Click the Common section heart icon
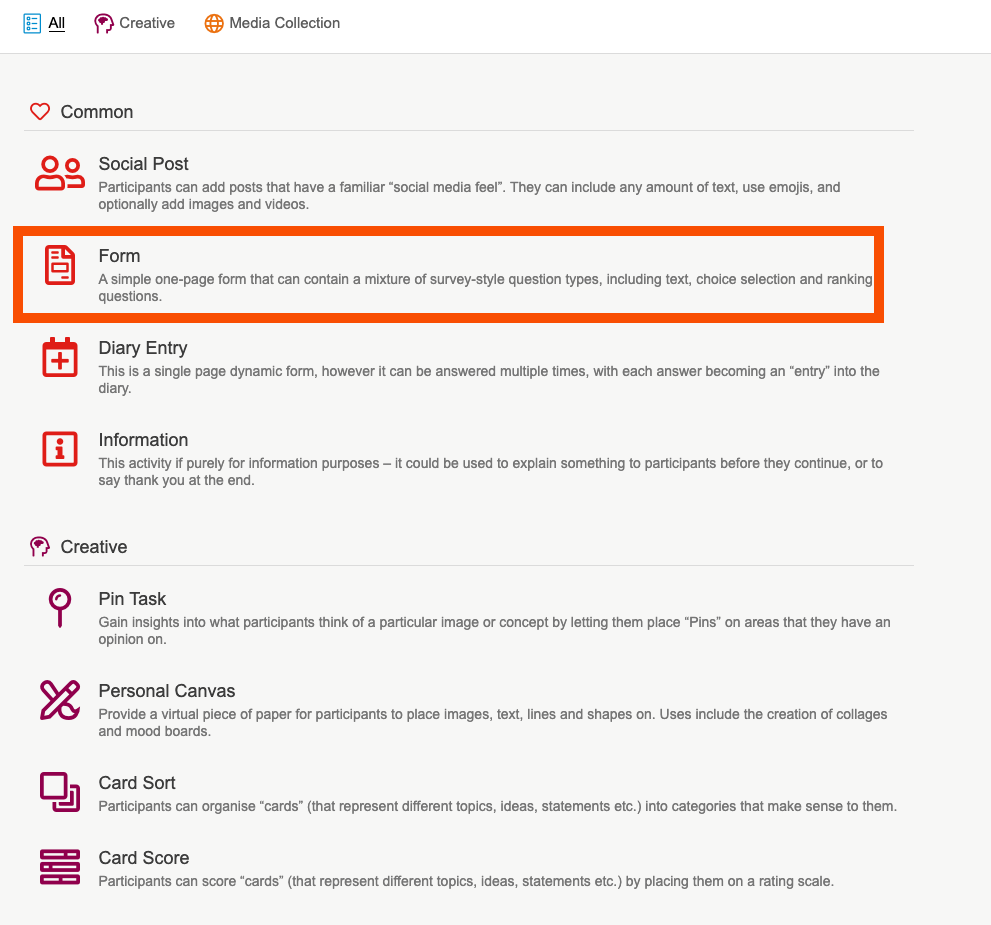991x925 pixels. 40,112
